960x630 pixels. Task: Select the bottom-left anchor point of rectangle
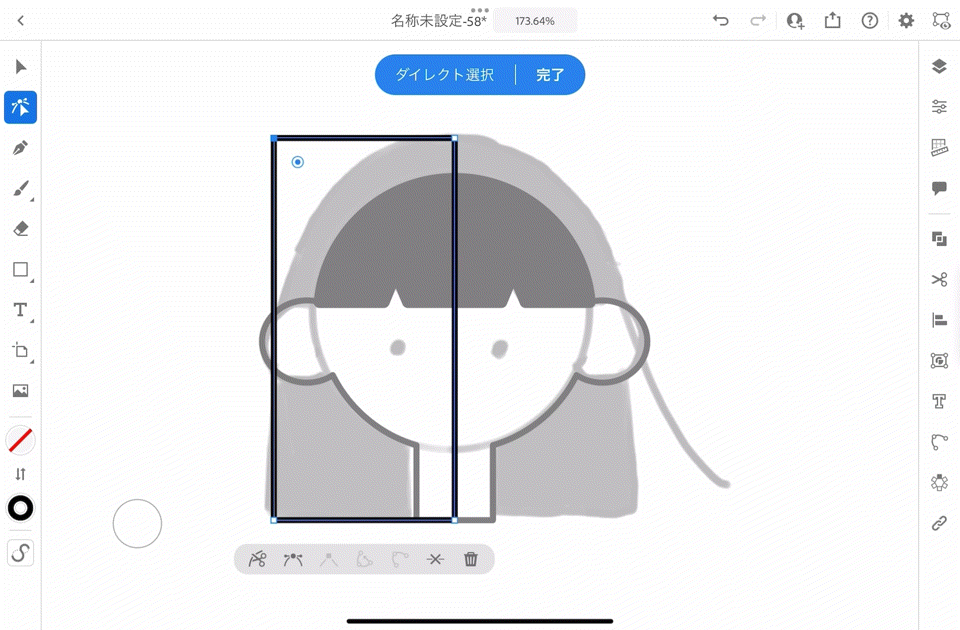[x=274, y=520]
